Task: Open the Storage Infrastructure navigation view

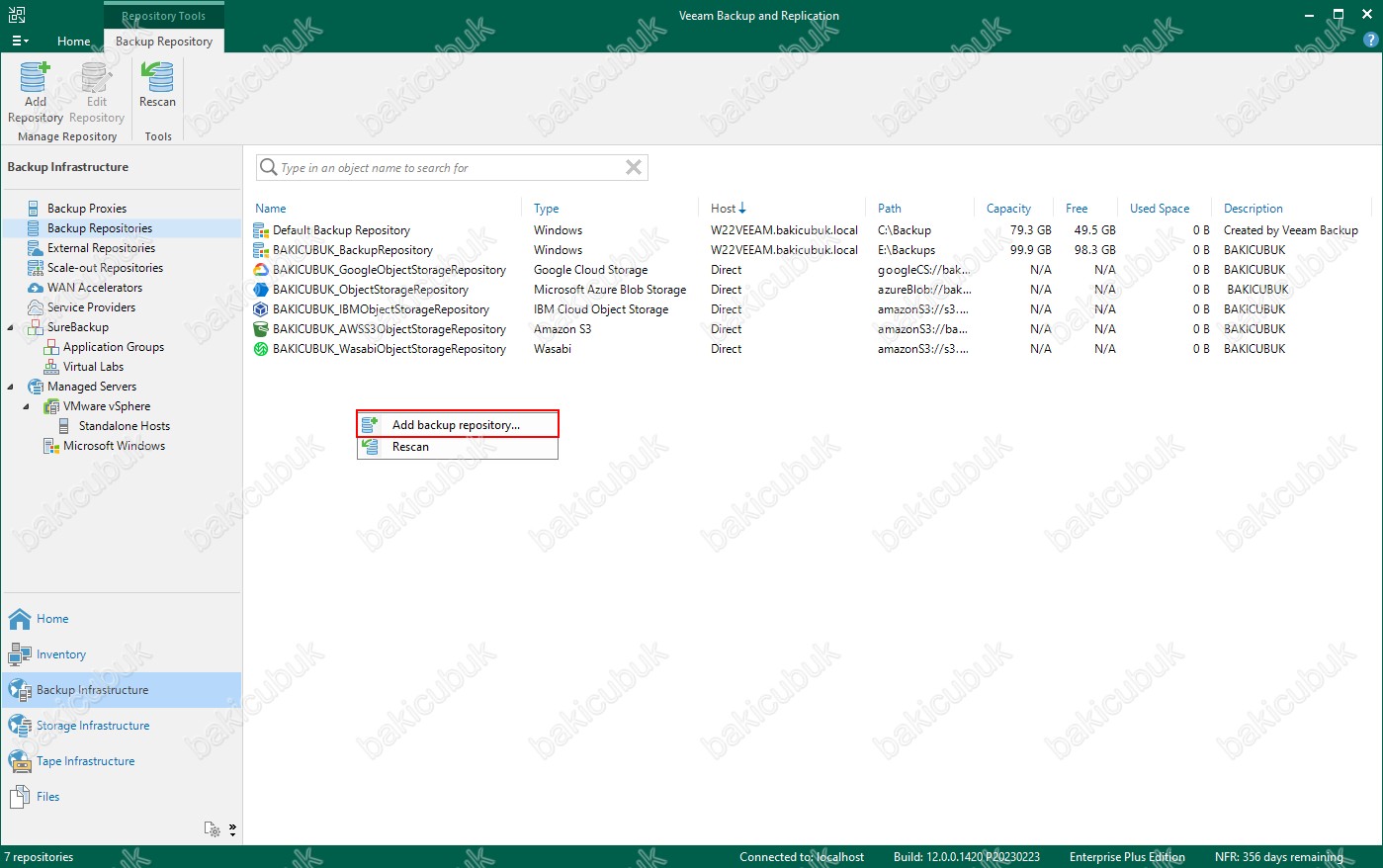Action: [x=121, y=726]
